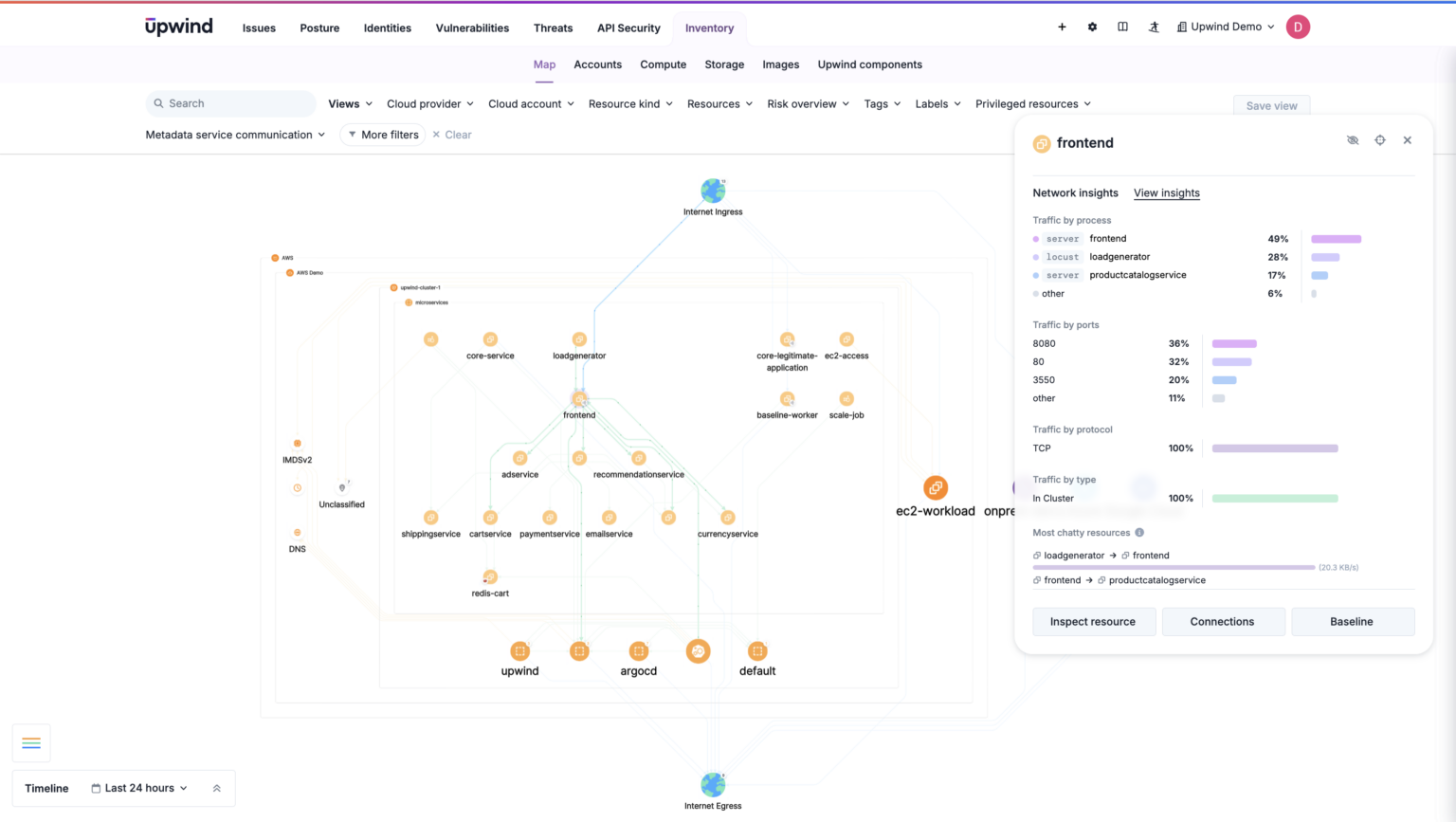Select the ec2-workload instance icon
The image size is (1456, 822).
(x=936, y=487)
